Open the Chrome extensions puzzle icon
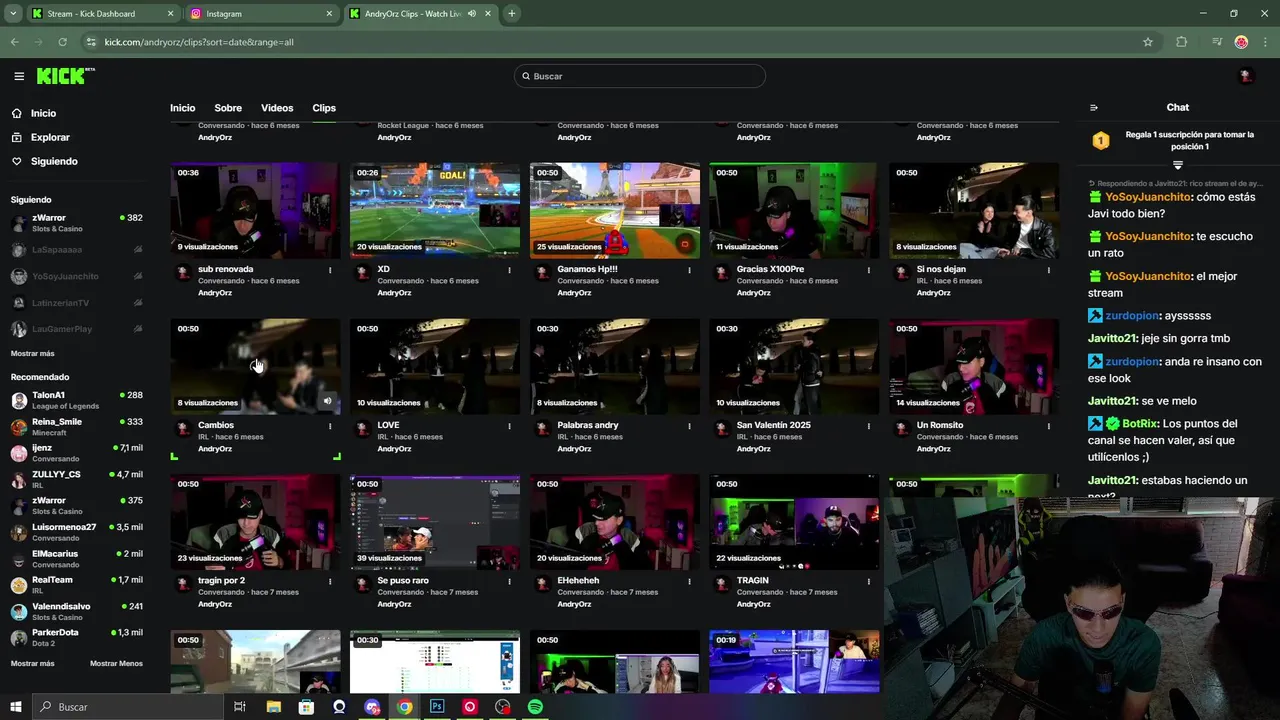The height and width of the screenshot is (720, 1280). 1182,42
